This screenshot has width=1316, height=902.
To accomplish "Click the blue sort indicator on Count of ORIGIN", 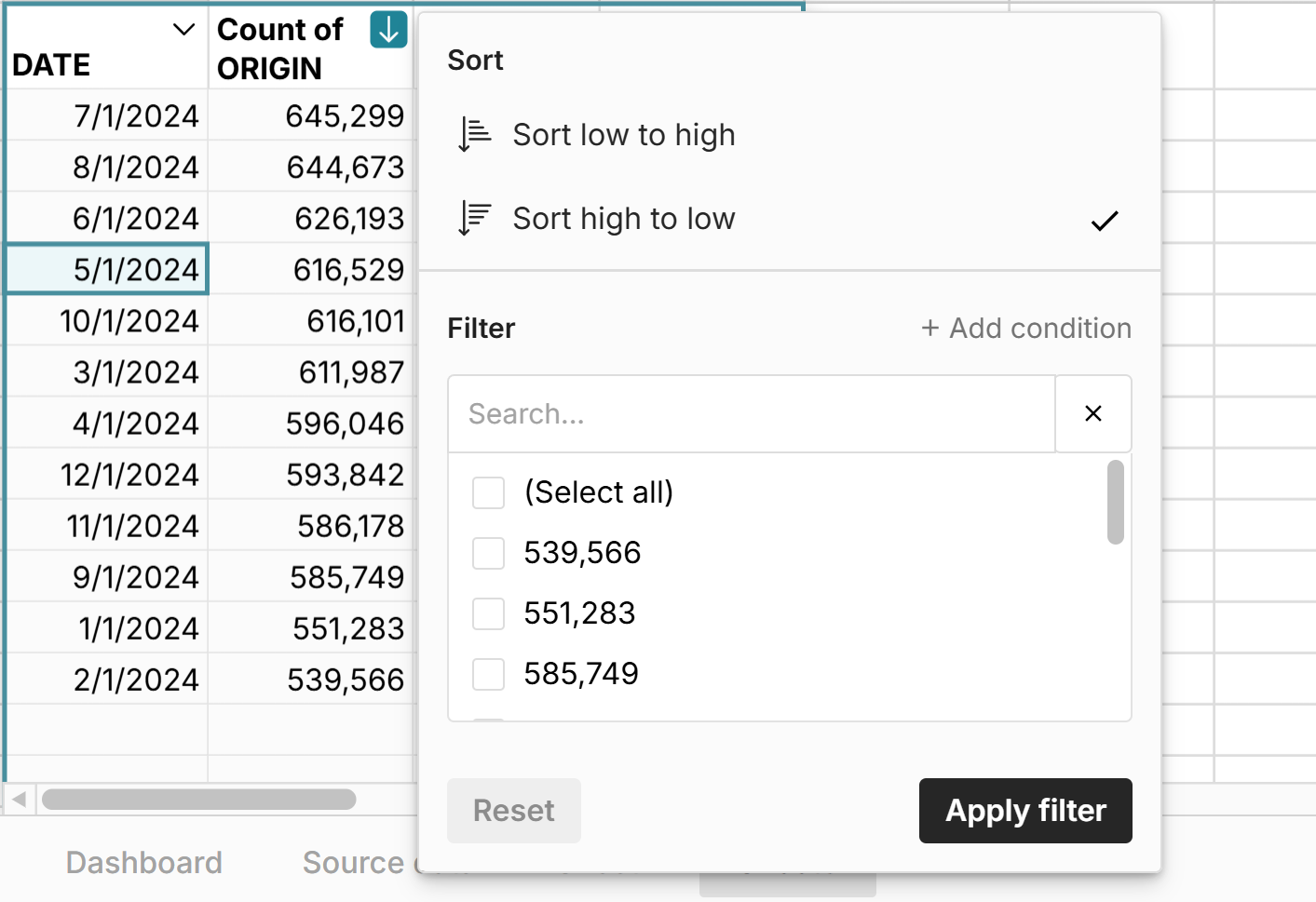I will pos(387,30).
